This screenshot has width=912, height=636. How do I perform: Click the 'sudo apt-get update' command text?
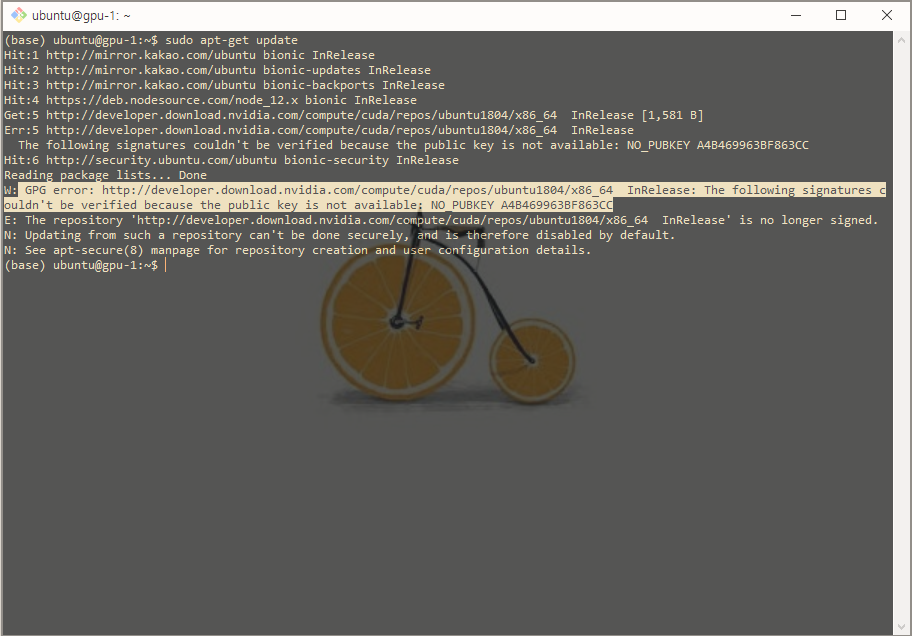point(231,40)
